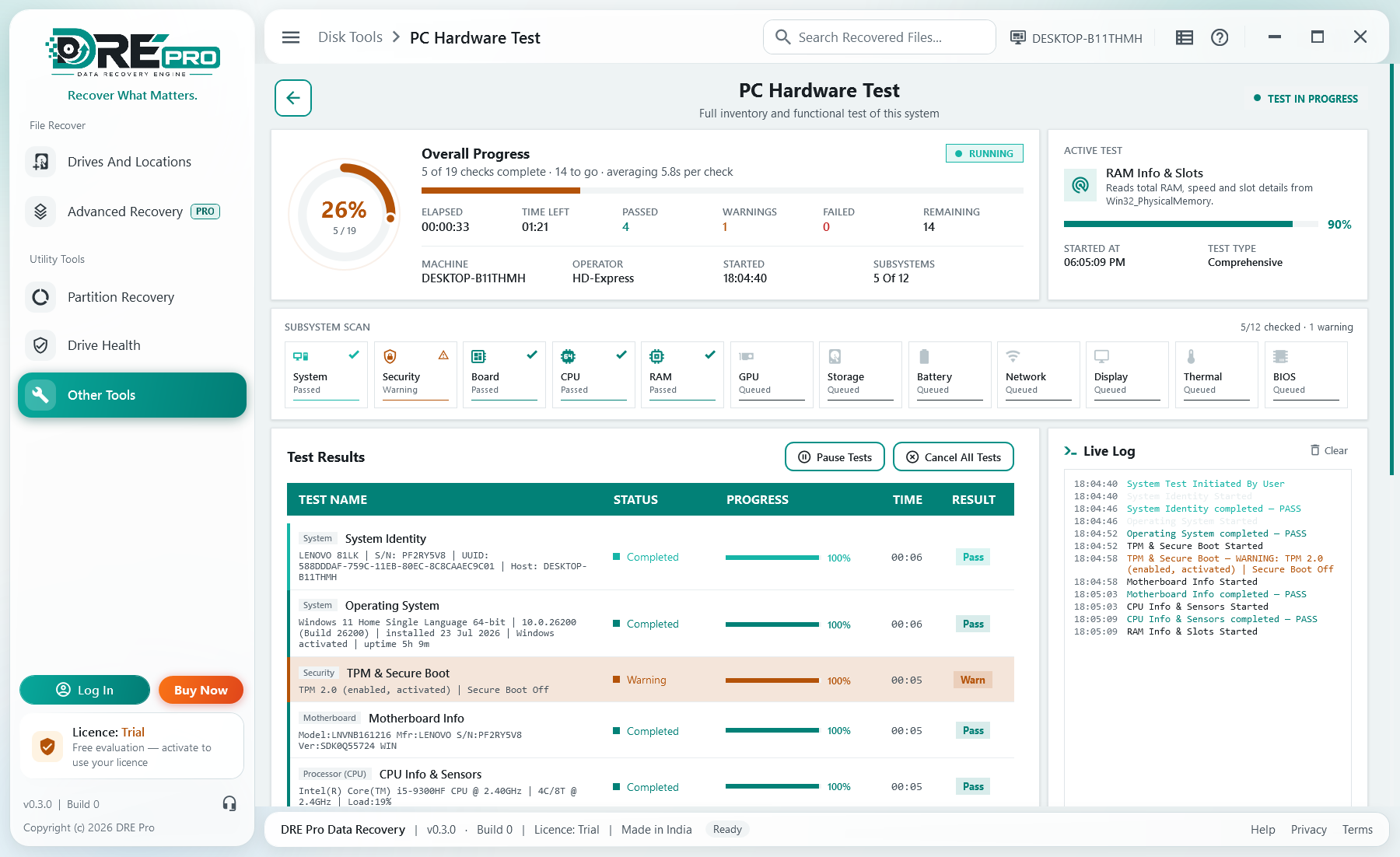Select Other Tools in sidebar
1400x857 pixels.
(x=132, y=395)
